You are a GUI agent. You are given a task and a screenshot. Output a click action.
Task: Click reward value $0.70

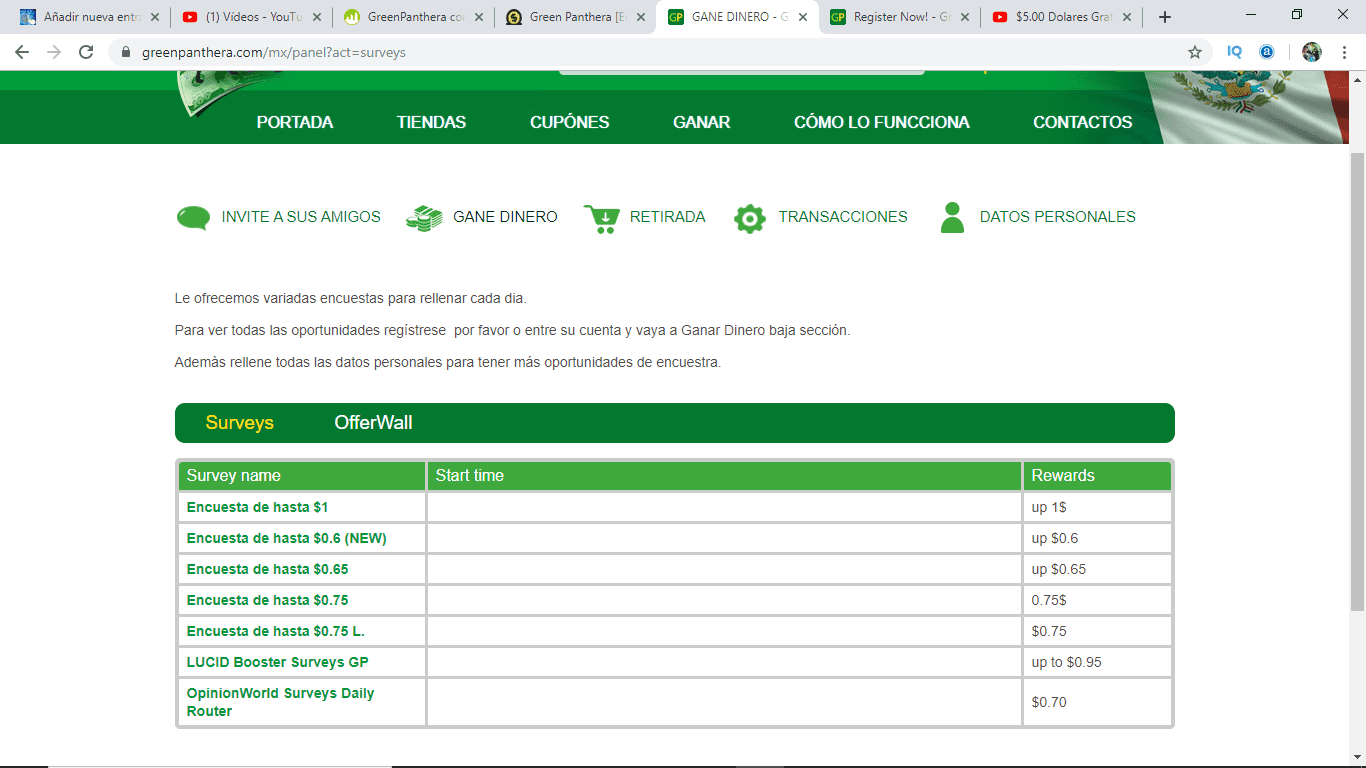1049,702
